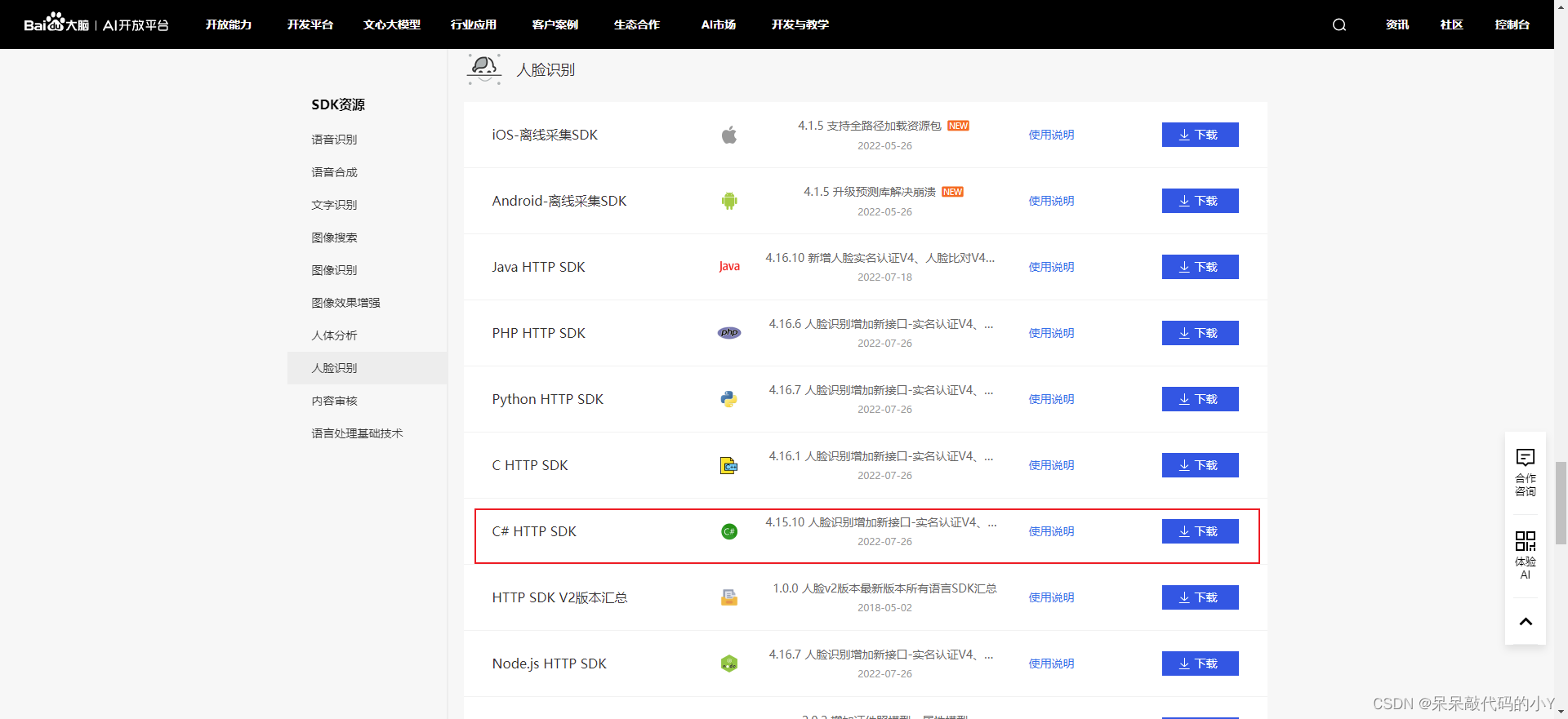
Task: Download the Python HTTP SDK
Action: tap(1200, 399)
